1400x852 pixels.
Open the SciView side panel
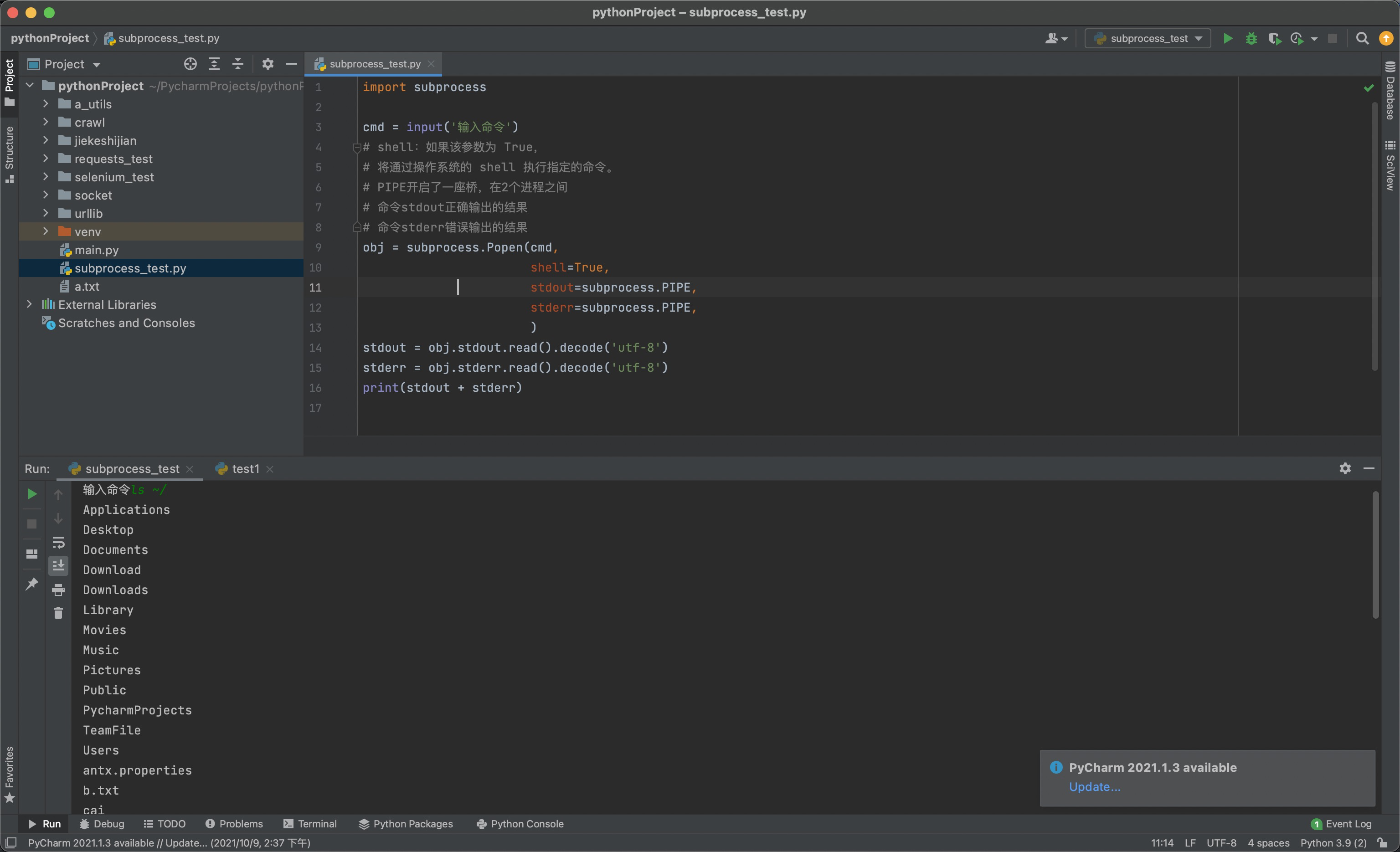coord(1390,165)
